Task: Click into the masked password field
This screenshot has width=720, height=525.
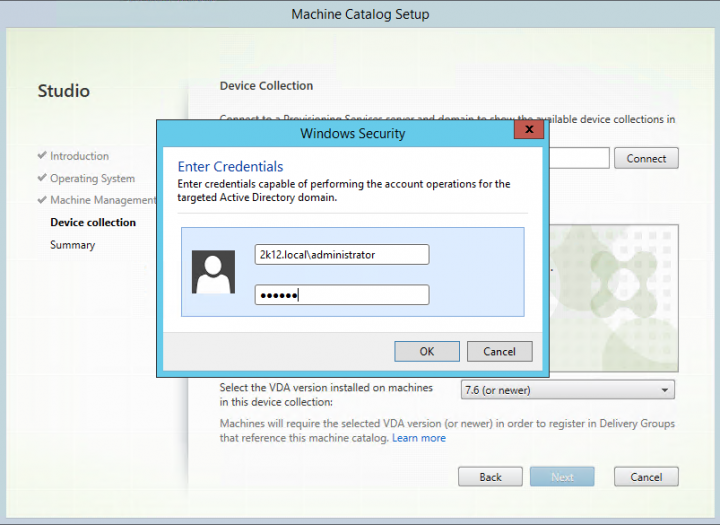Action: pos(342,294)
